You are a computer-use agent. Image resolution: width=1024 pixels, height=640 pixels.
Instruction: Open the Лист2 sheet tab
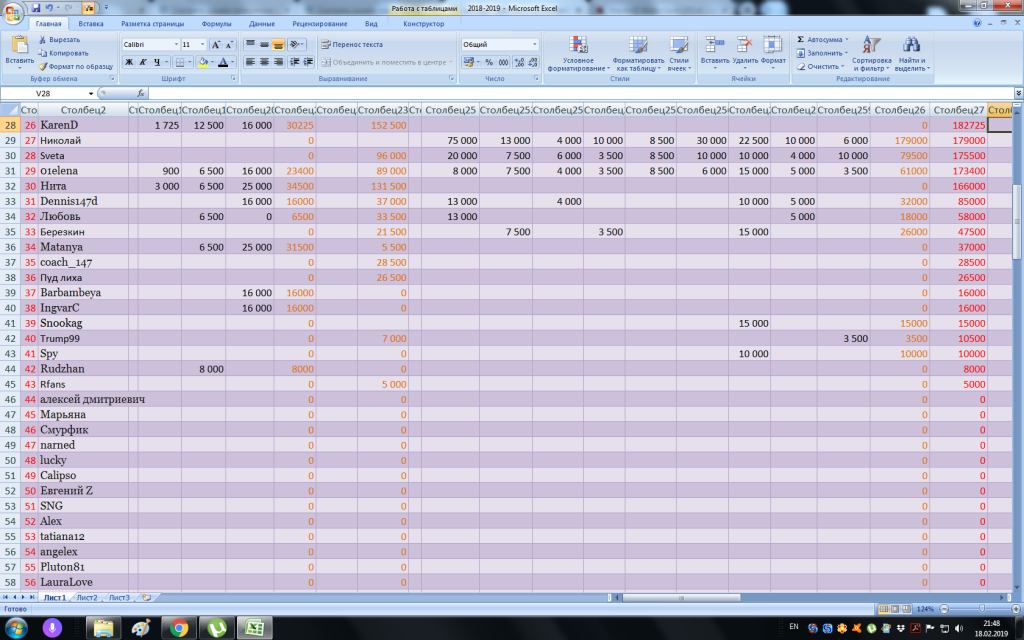point(87,597)
